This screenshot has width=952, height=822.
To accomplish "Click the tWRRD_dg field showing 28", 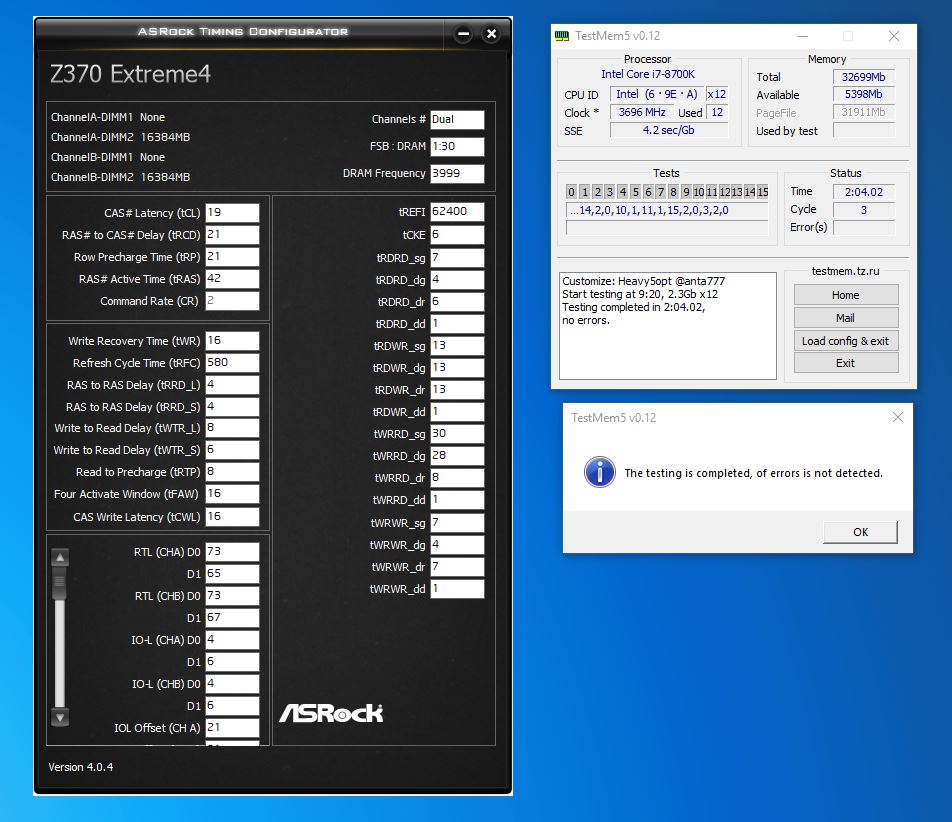I will (457, 455).
